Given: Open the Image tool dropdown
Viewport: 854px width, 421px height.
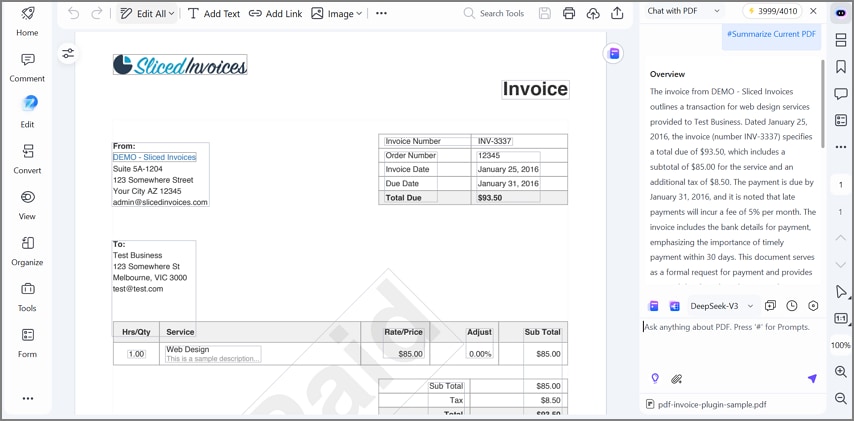Looking at the screenshot, I should [337, 14].
